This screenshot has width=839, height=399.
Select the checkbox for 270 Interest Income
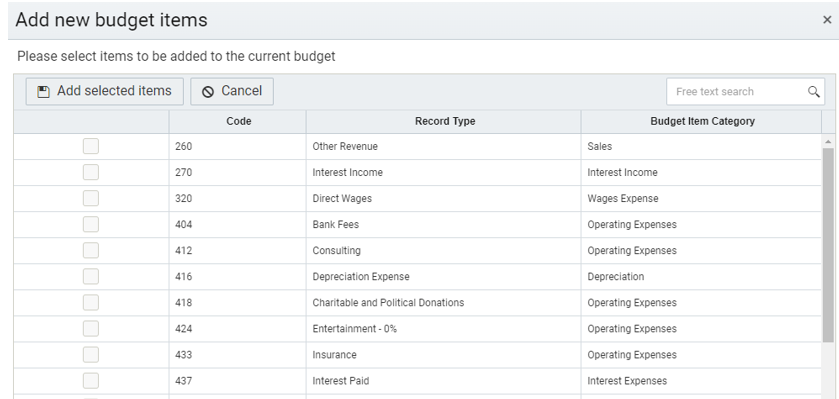tap(90, 172)
